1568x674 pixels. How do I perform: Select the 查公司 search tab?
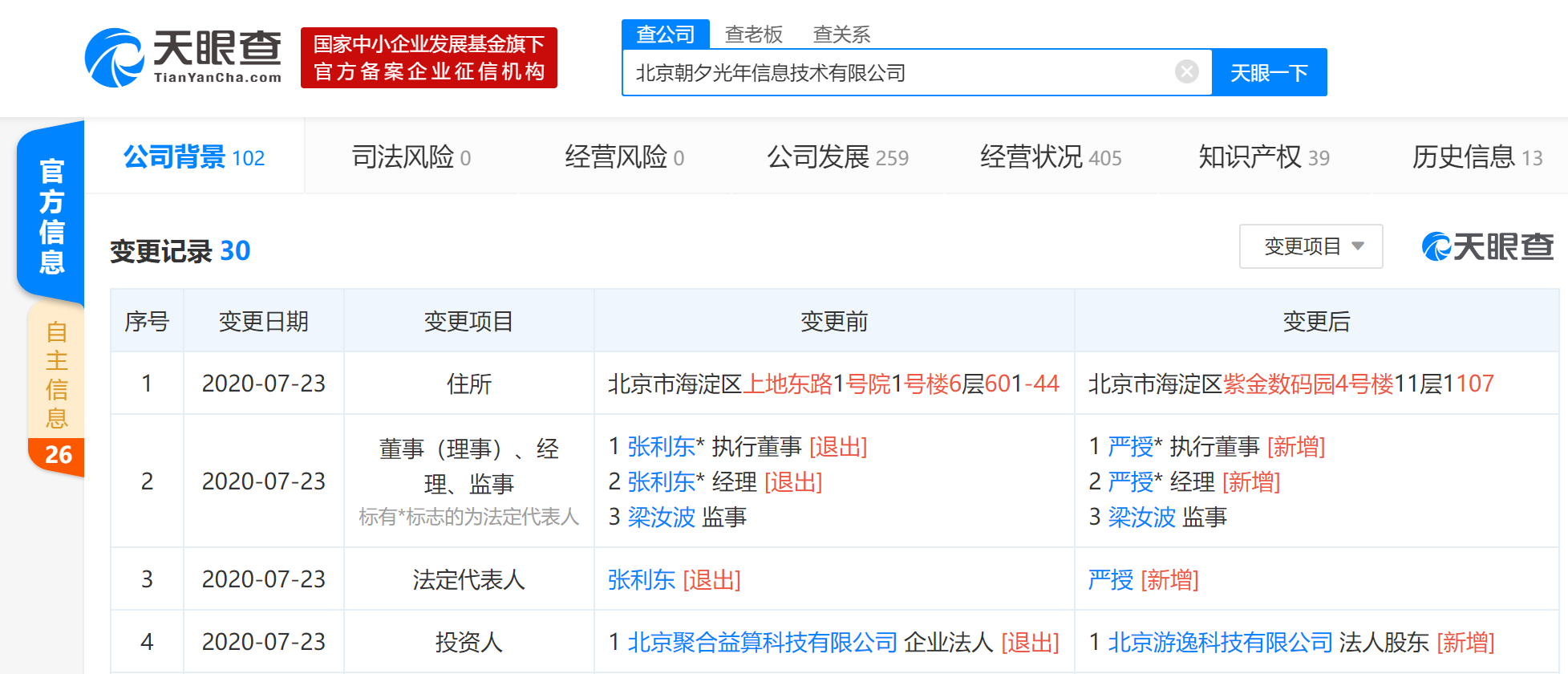tap(666, 35)
